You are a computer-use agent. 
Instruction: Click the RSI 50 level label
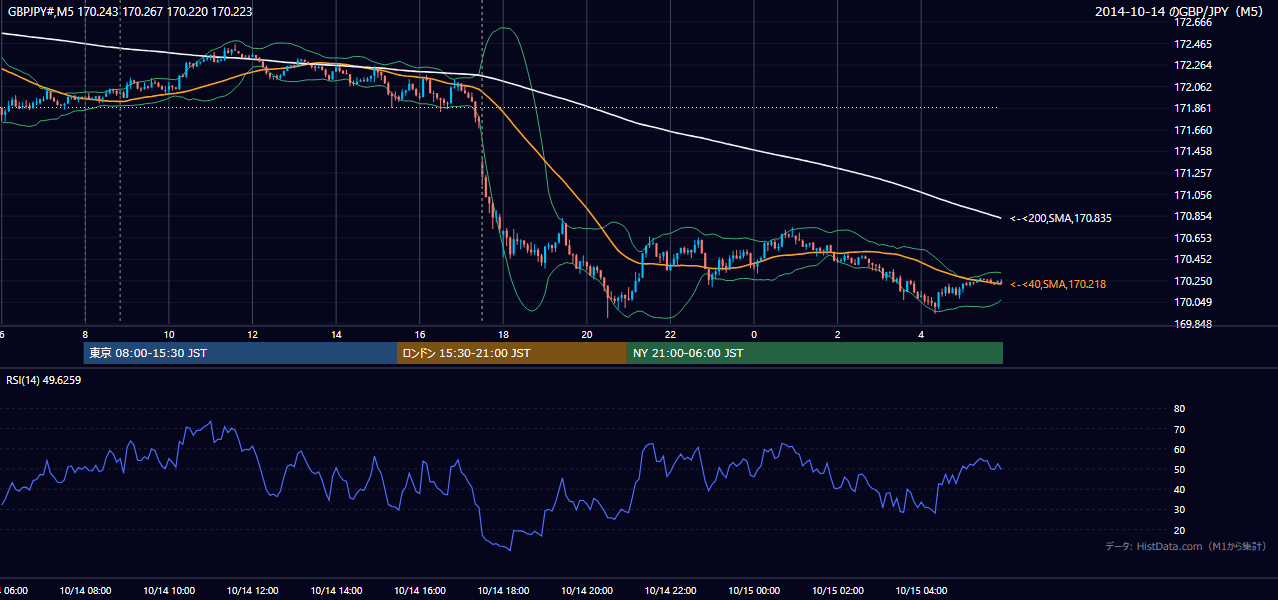(x=1179, y=470)
